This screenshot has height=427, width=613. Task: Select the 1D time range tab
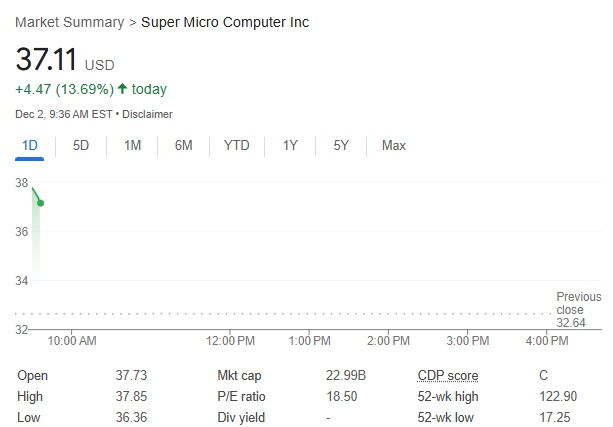[30, 146]
